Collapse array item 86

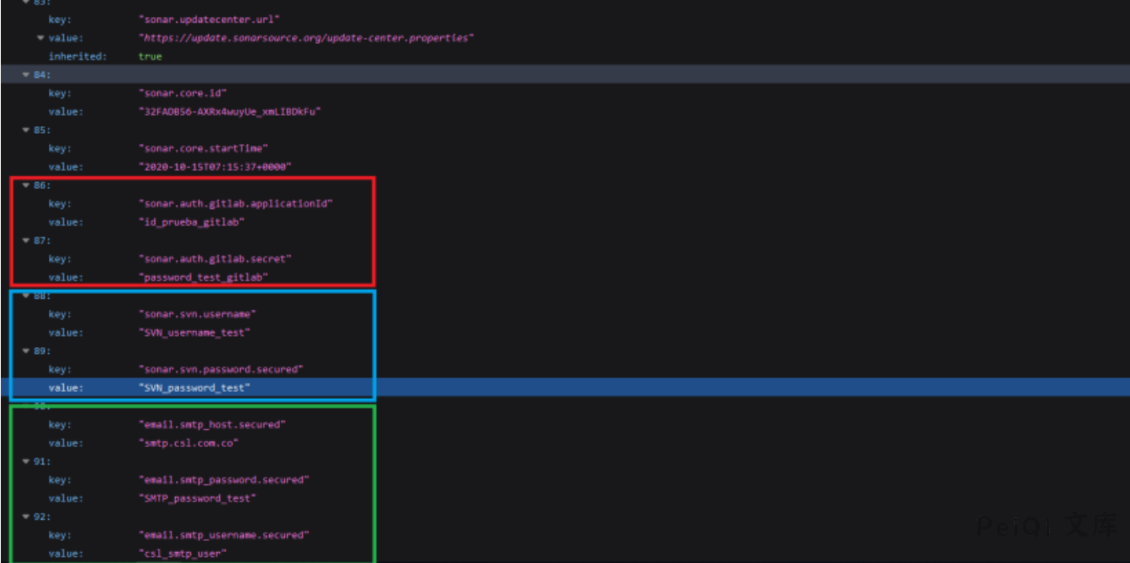pos(27,185)
